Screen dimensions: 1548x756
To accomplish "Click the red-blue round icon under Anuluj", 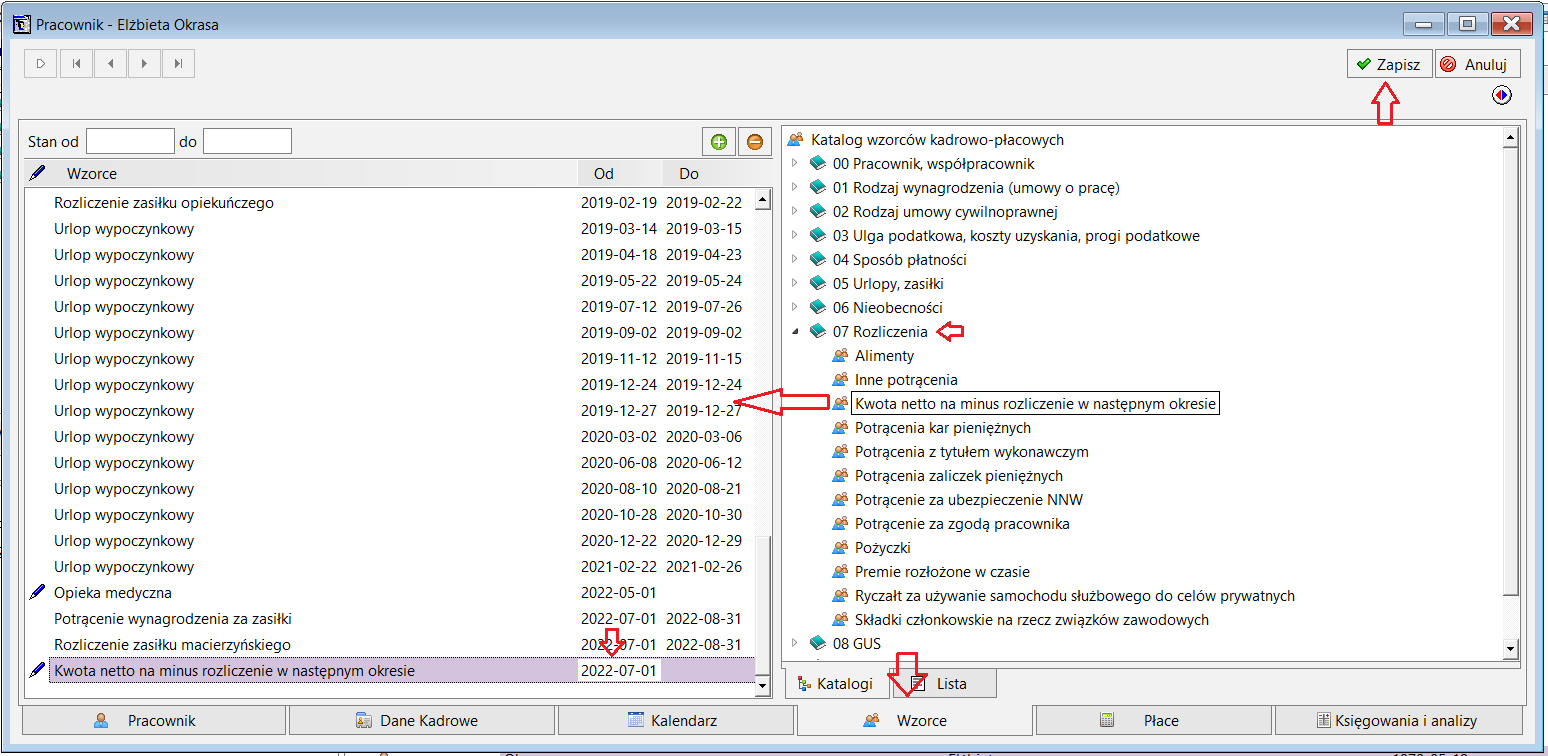I will pos(1502,95).
